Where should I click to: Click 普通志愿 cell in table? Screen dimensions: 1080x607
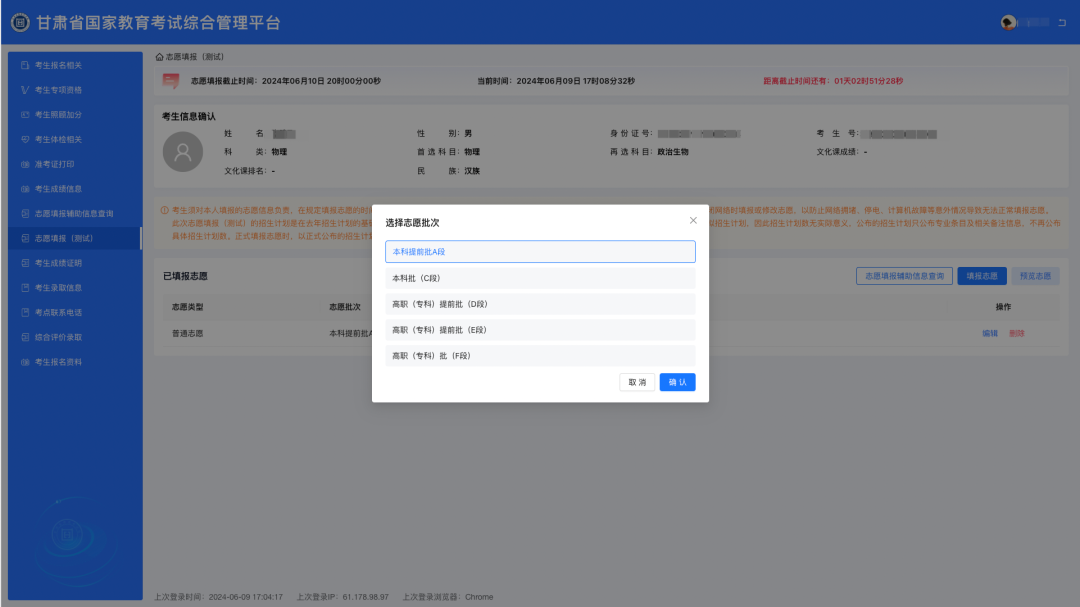187,333
